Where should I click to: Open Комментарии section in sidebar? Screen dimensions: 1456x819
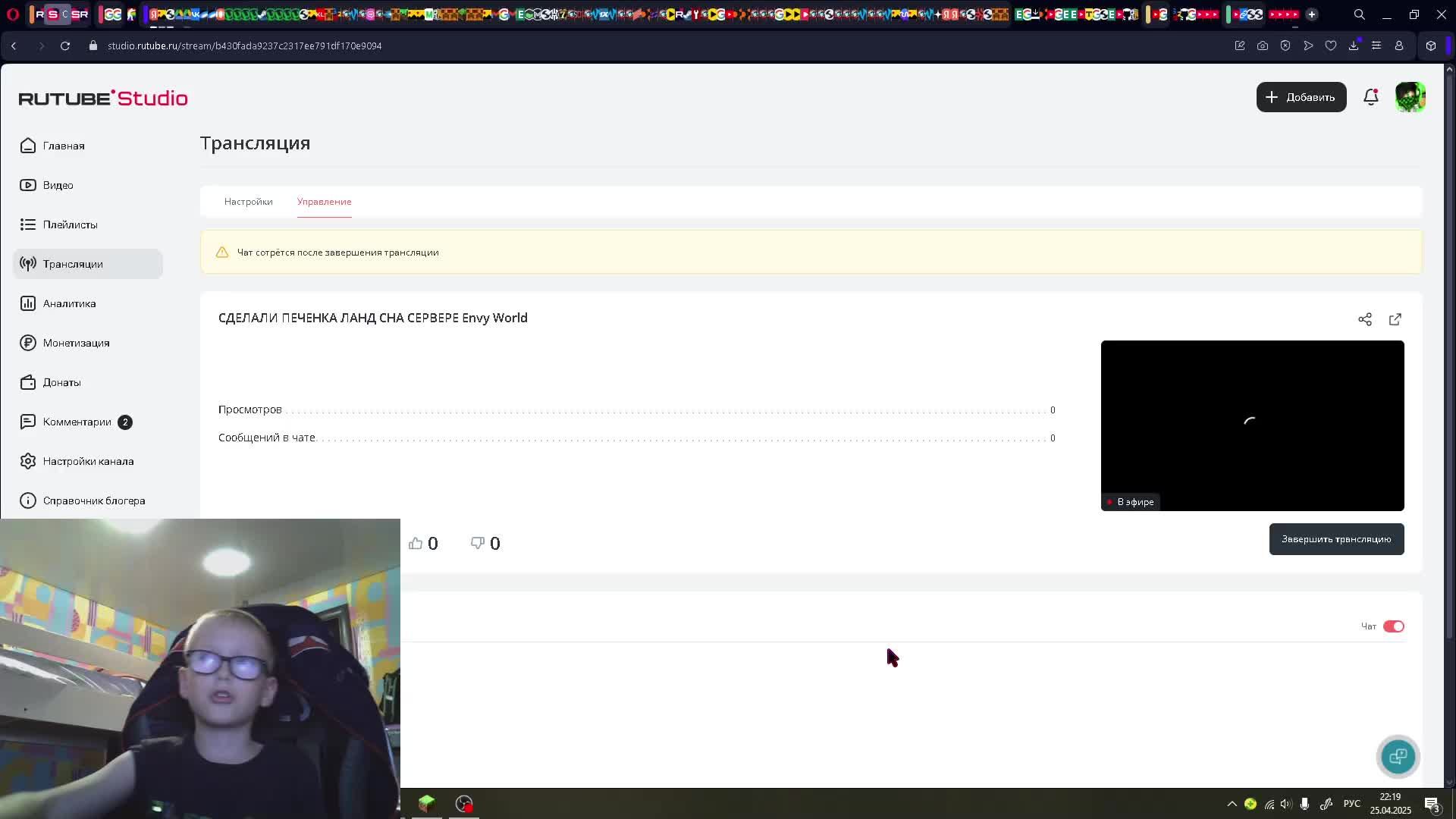[x=77, y=422]
